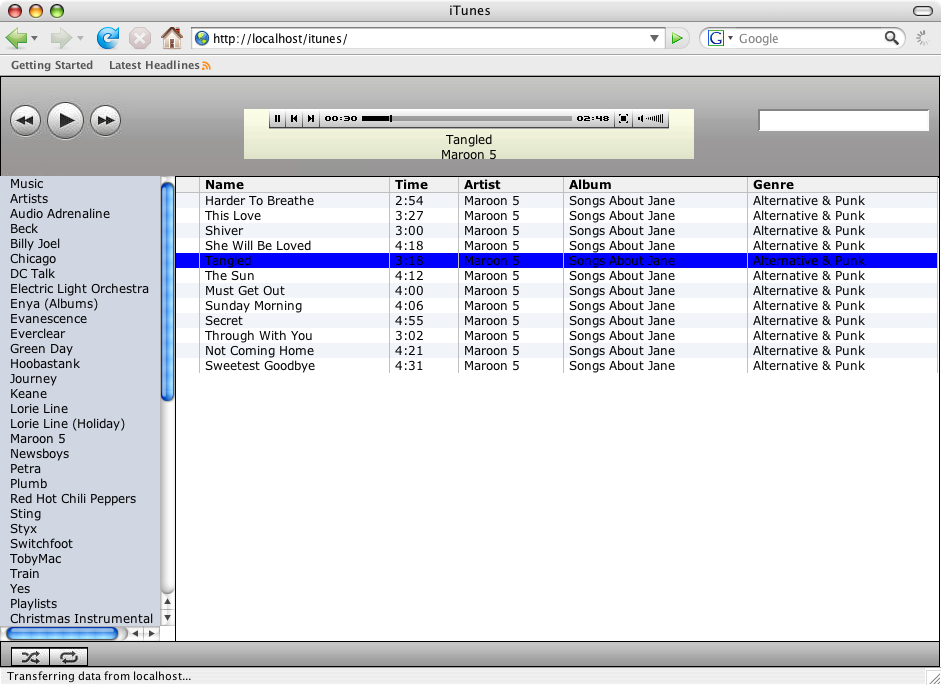The image size is (941, 685).
Task: Click the playback progress bar
Action: coord(467,118)
